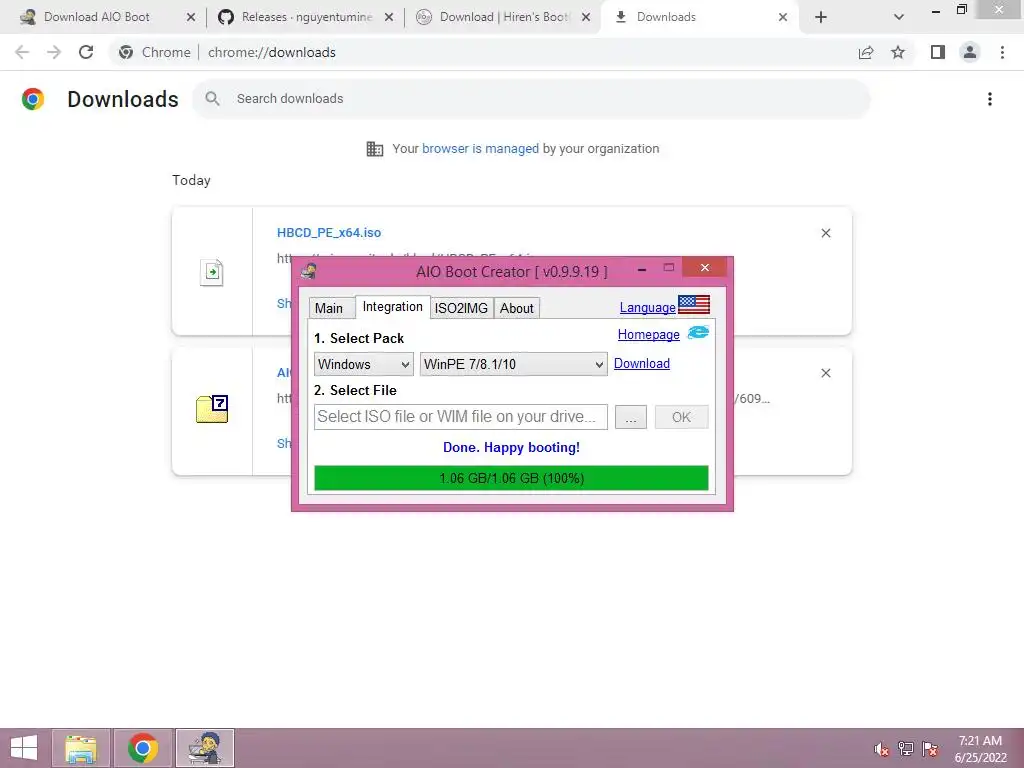
Task: Click the US flag language icon
Action: pyautogui.click(x=694, y=304)
